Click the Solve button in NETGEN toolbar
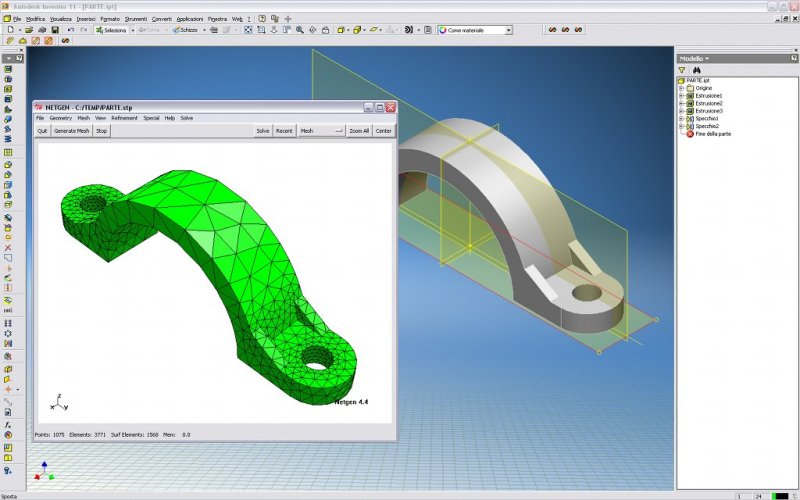The width and height of the screenshot is (800, 500). 263,131
